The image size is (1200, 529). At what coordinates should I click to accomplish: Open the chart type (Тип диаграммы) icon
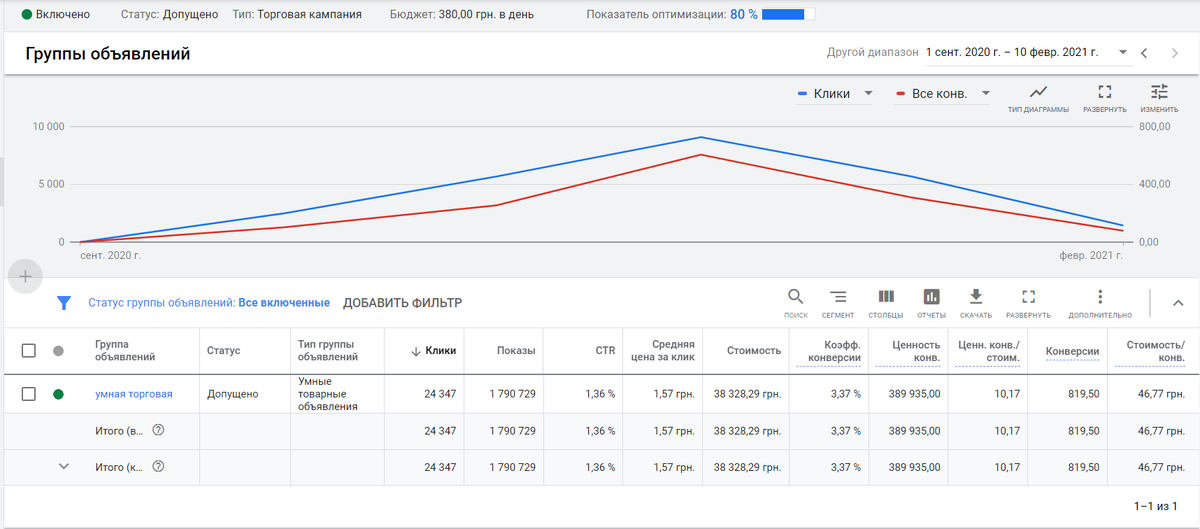[x=1038, y=92]
